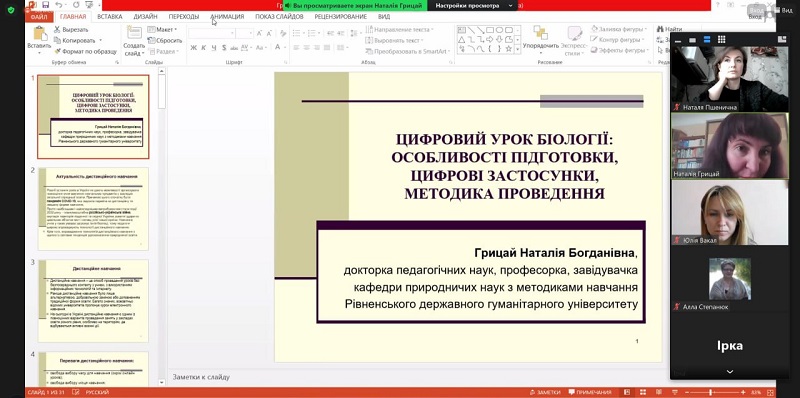Click Преобразовать в SmartArt button
Image resolution: width=800 pixels, height=398 pixels.
[x=408, y=52]
